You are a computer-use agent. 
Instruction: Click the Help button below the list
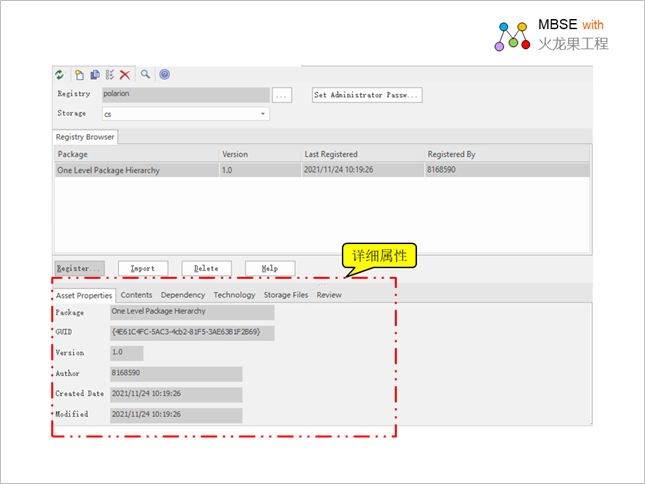pos(269,268)
